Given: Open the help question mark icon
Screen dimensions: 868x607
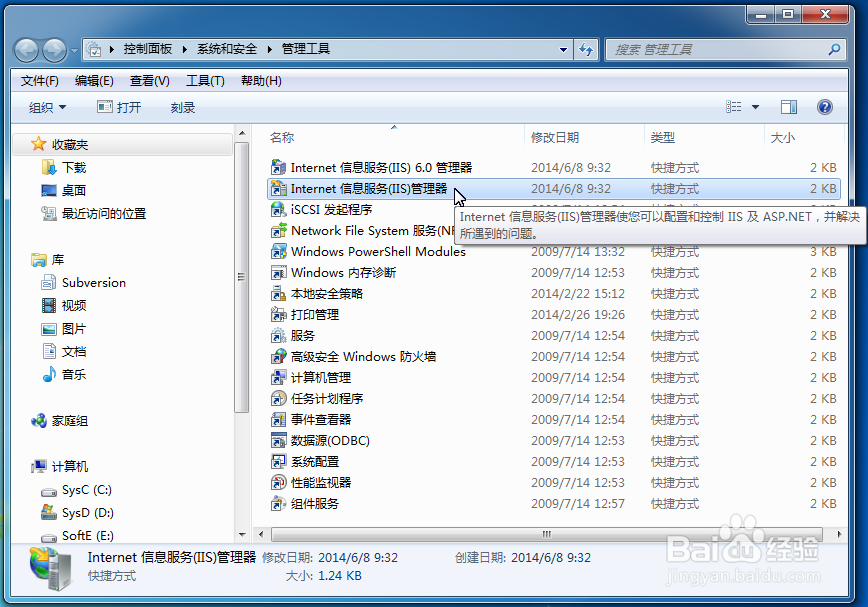Looking at the screenshot, I should click(x=824, y=107).
